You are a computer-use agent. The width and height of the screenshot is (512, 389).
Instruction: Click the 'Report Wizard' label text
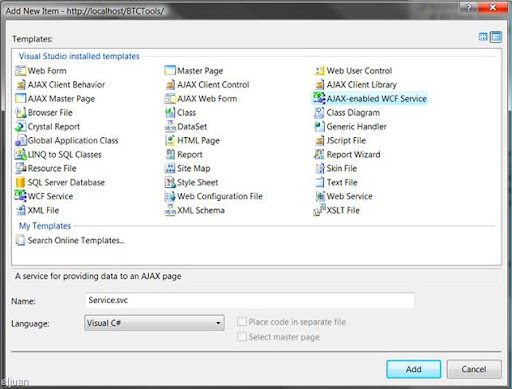(353, 154)
